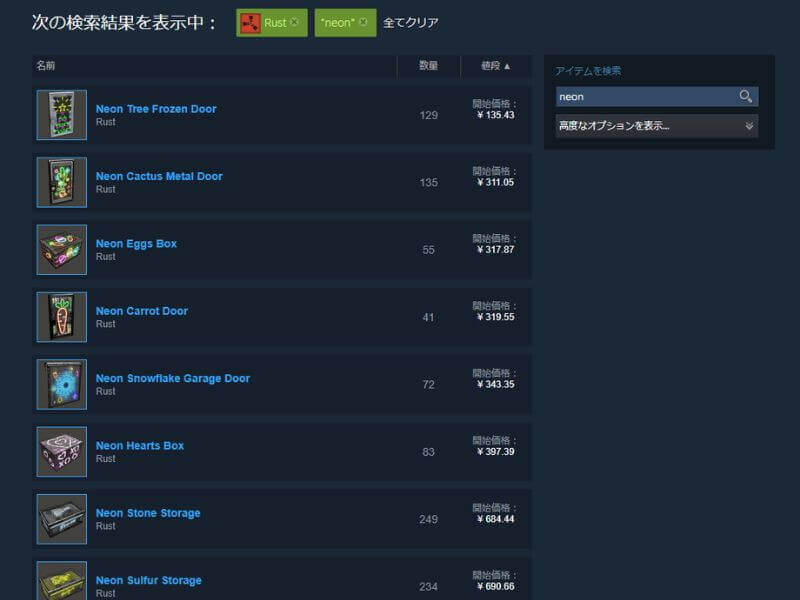800x600 pixels.
Task: Click the ¥684.44 starting price
Action: point(495,519)
